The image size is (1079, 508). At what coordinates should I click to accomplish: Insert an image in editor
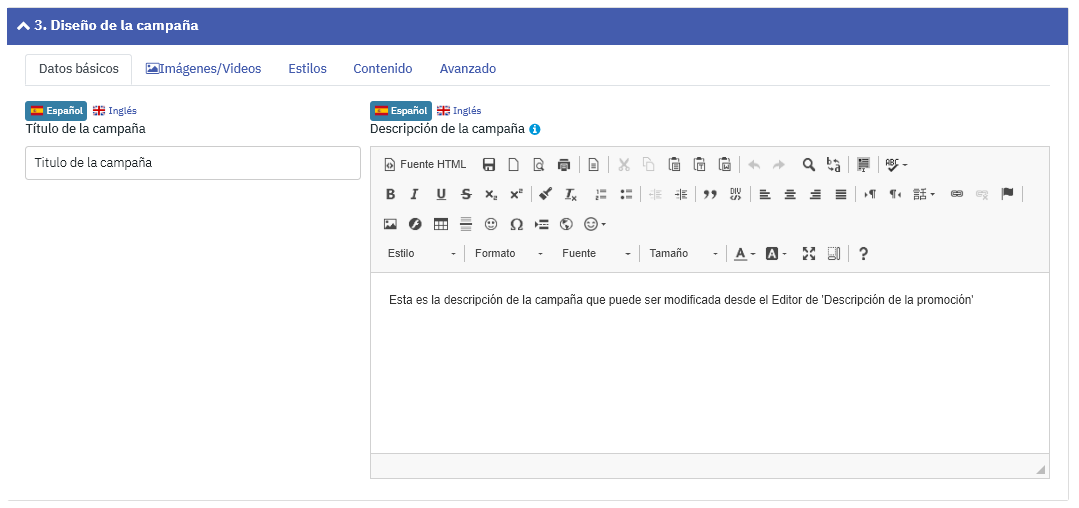[x=390, y=224]
